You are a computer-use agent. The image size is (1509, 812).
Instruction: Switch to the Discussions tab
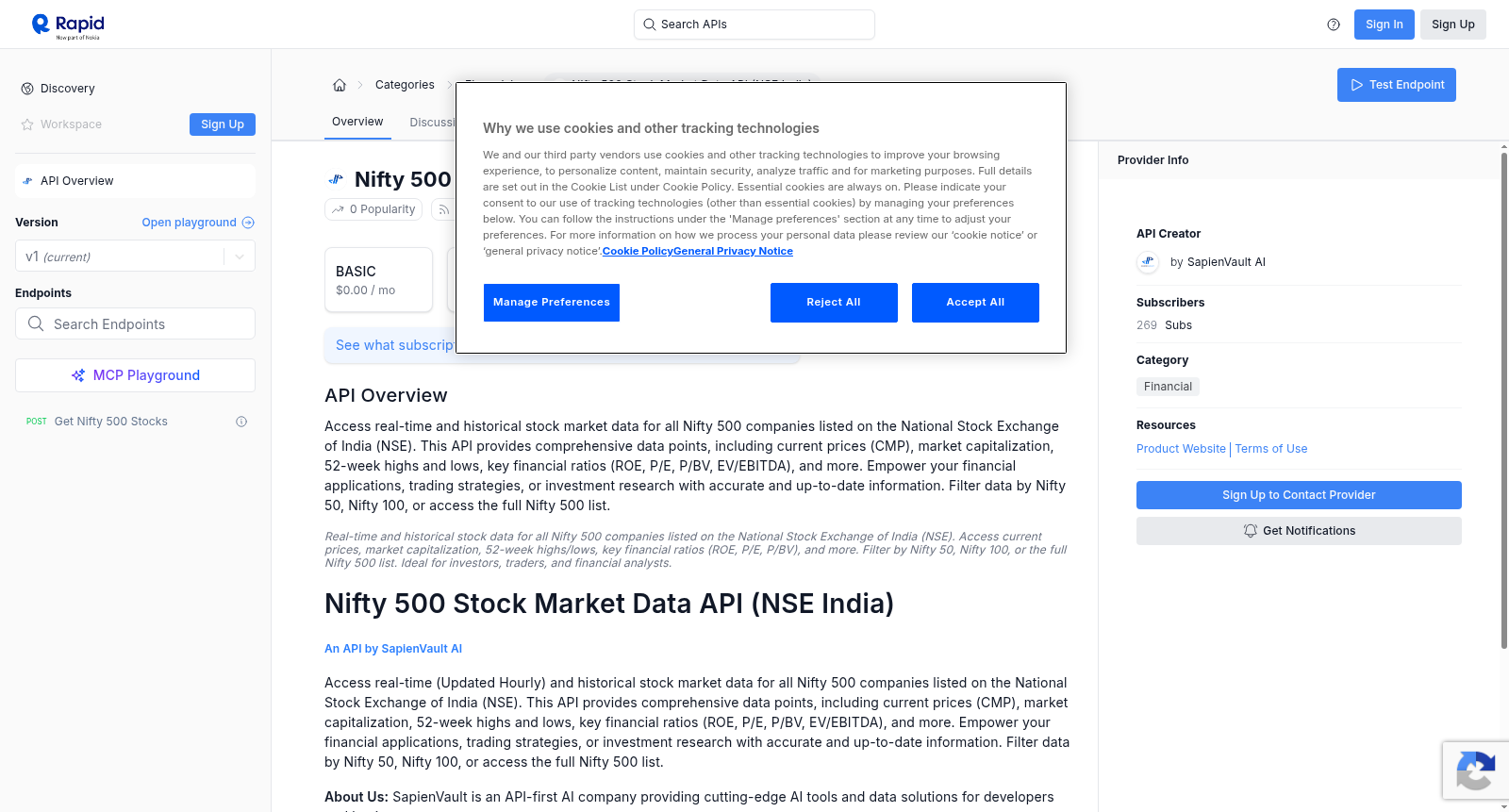coord(432,123)
